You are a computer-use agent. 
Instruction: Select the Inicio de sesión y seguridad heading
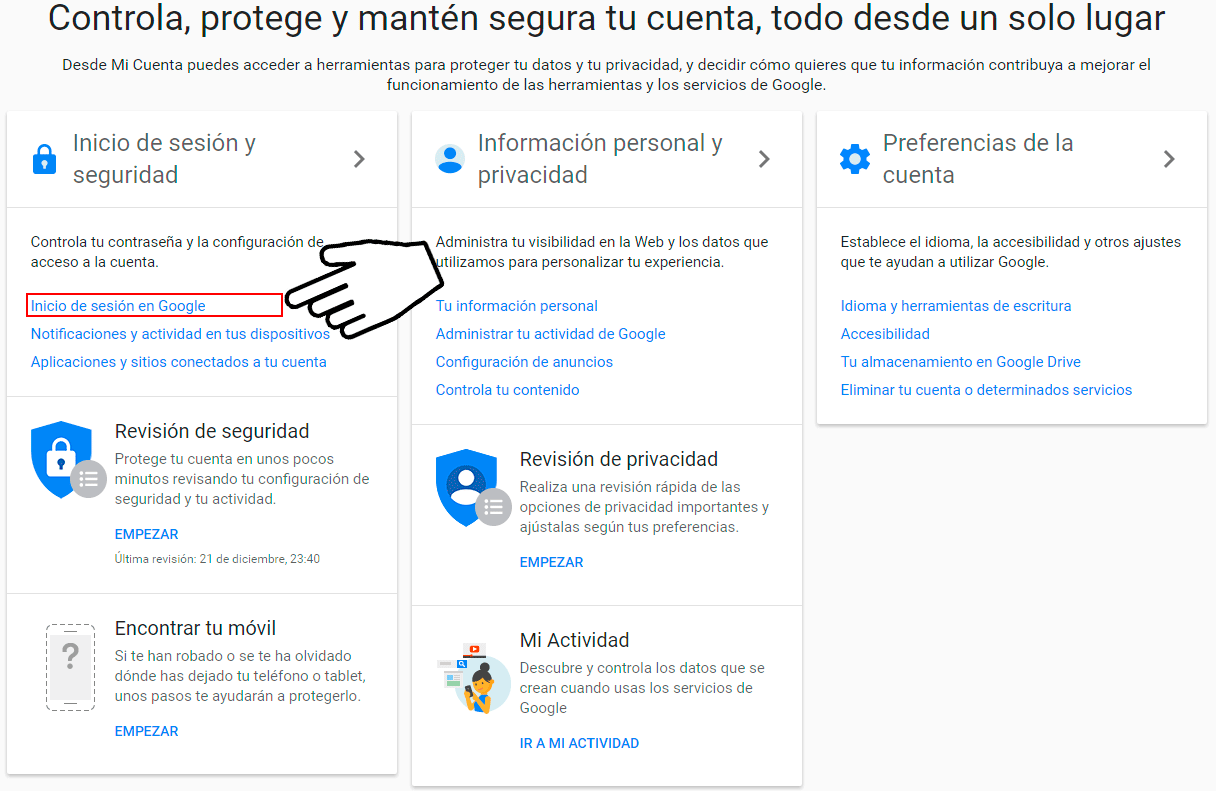tap(164, 159)
